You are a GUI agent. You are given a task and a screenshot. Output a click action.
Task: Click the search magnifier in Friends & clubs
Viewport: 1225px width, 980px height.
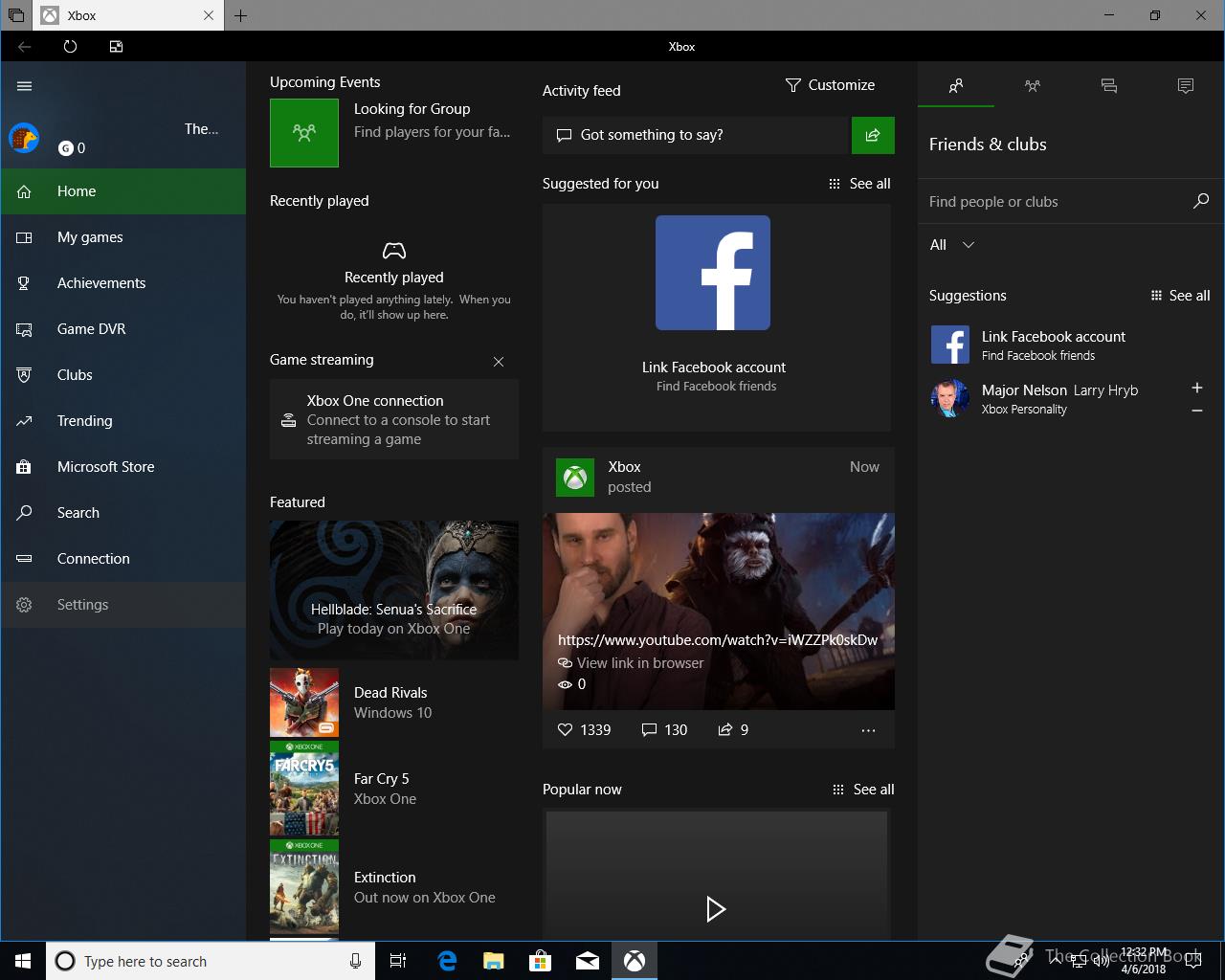tap(1201, 201)
